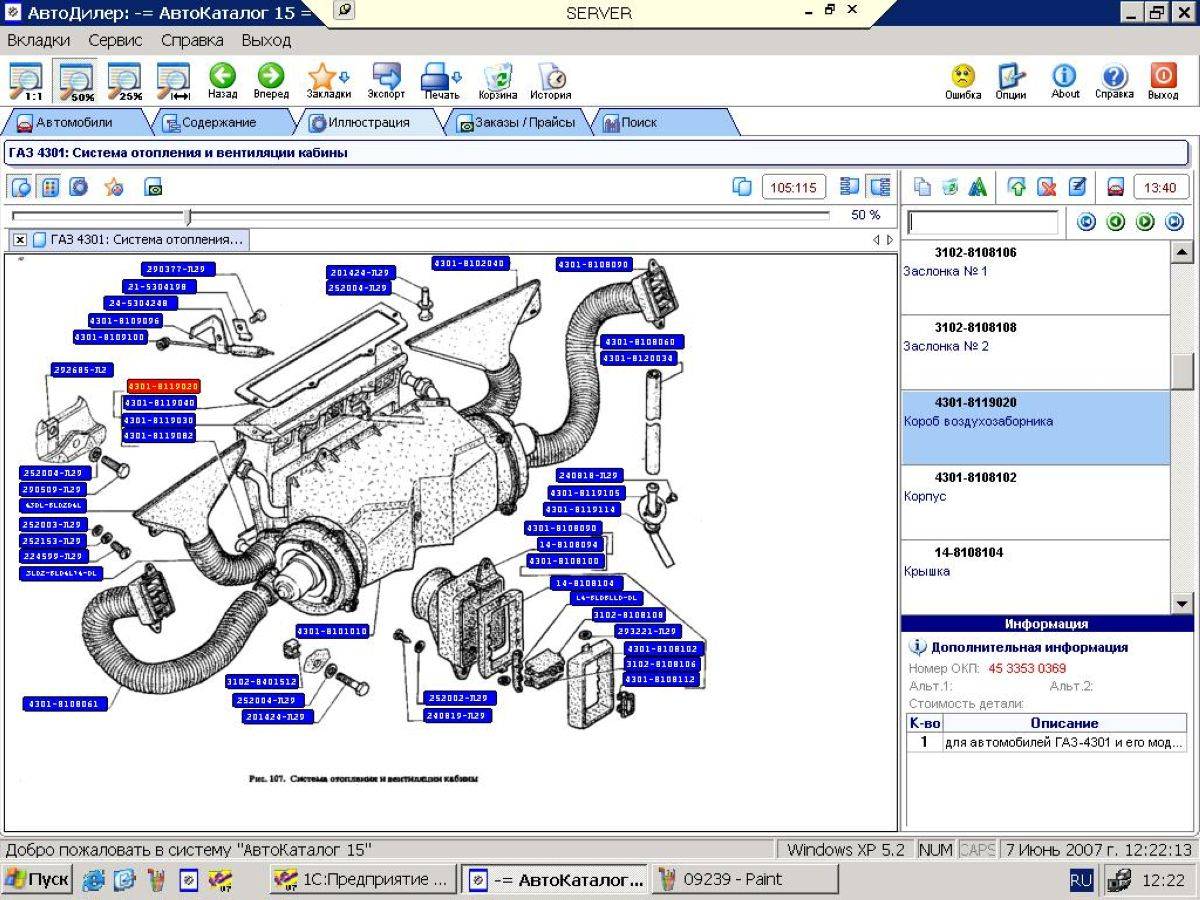Open the История history icon
Screen dimensions: 1200x900
click(550, 81)
